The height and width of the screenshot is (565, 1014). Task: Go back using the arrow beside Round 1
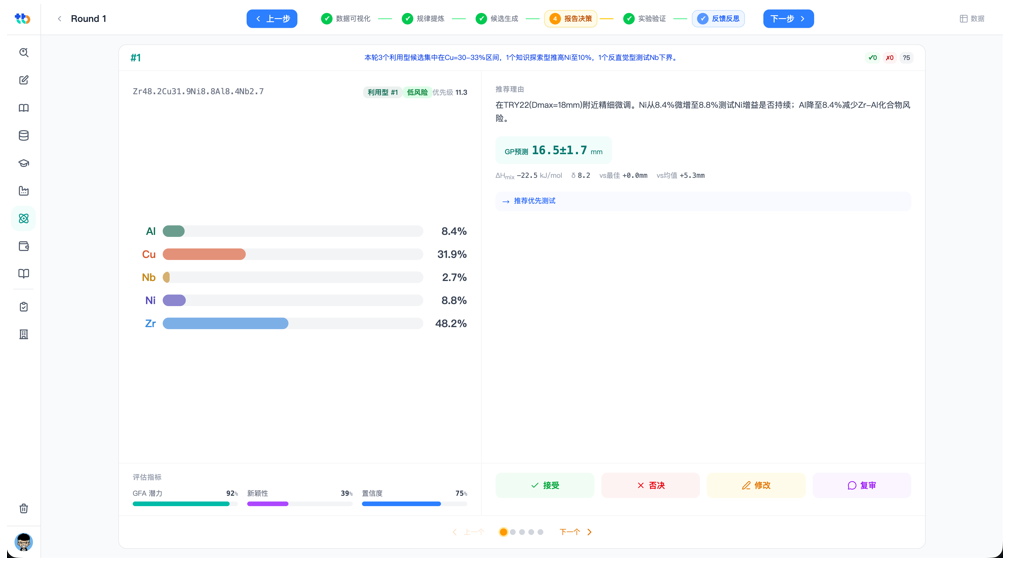(59, 19)
